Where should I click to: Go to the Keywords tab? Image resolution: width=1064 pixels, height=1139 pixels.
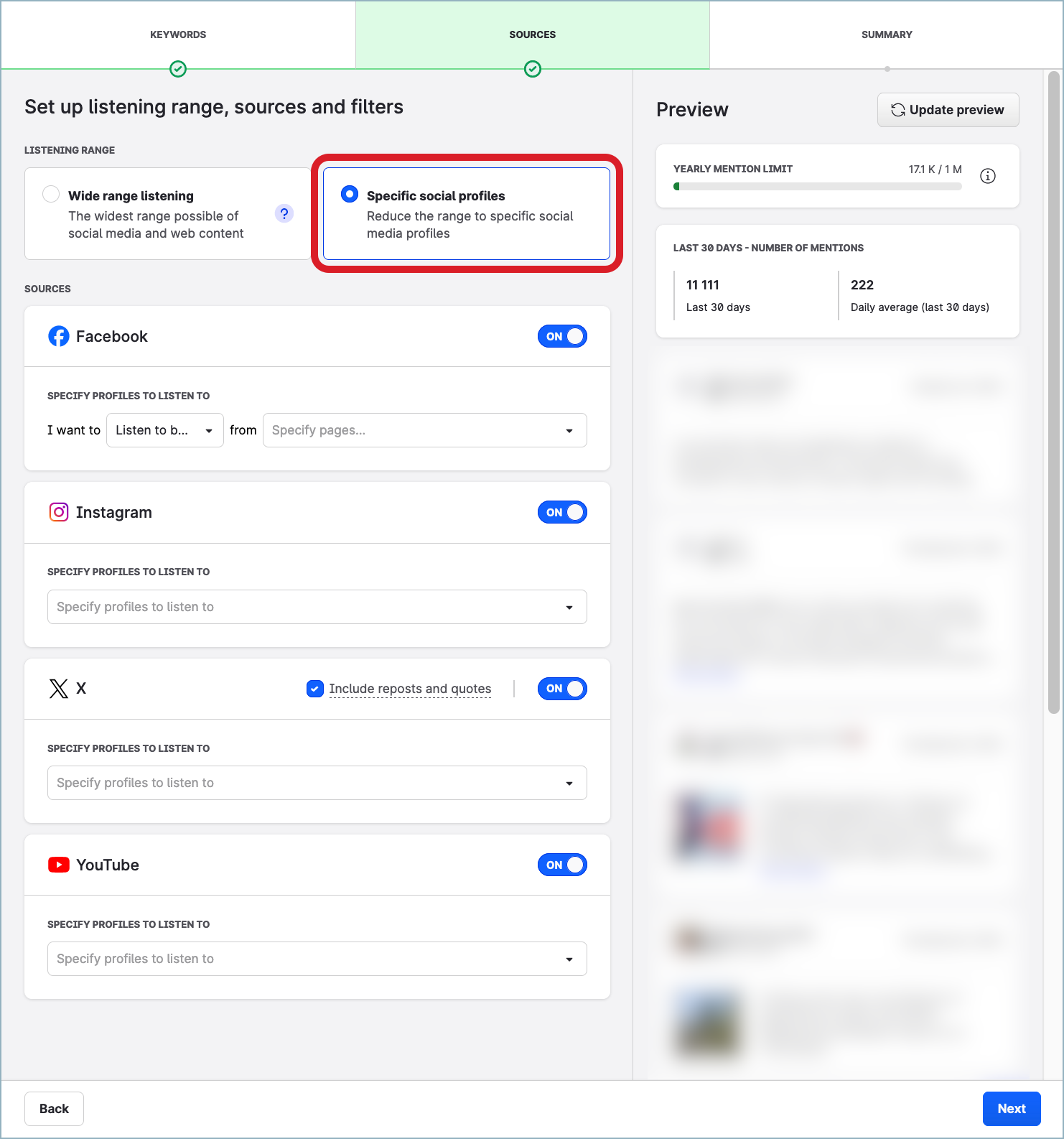(178, 34)
